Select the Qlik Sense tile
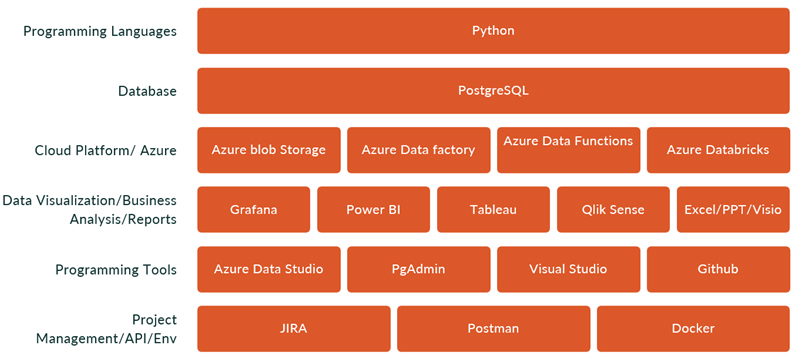The image size is (797, 362). click(x=614, y=209)
